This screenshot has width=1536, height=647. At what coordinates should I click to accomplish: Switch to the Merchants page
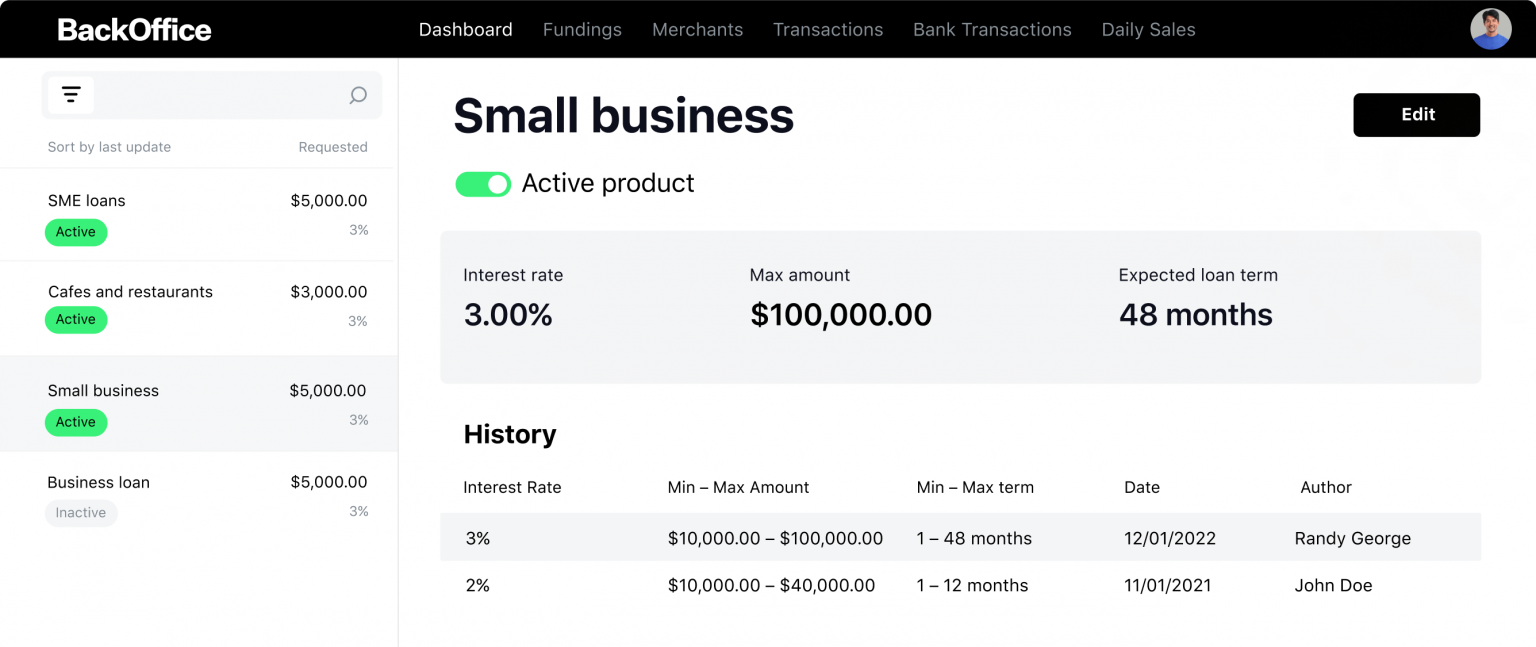click(697, 29)
